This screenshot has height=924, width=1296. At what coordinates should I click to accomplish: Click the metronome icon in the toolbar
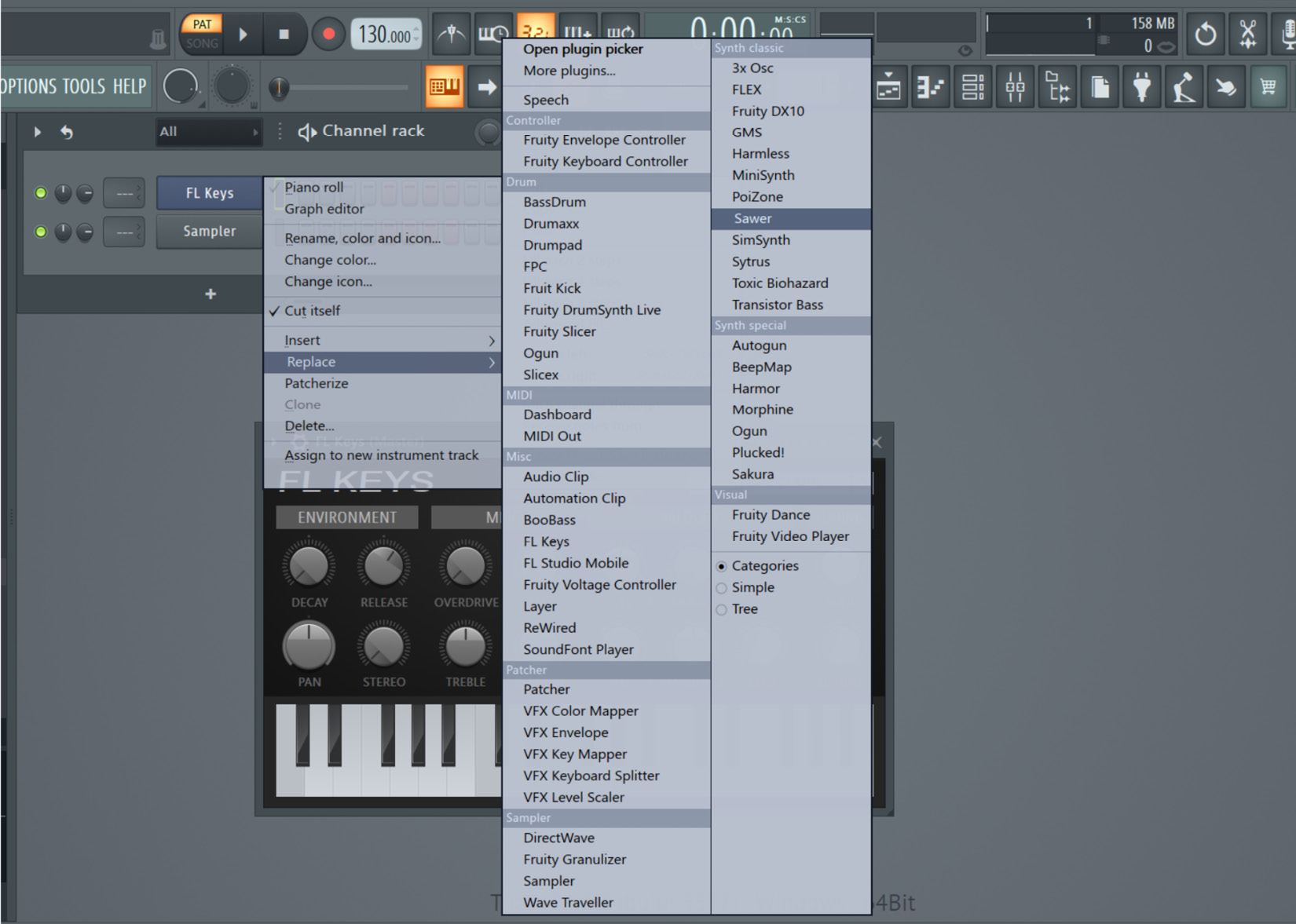pyautogui.click(x=451, y=34)
